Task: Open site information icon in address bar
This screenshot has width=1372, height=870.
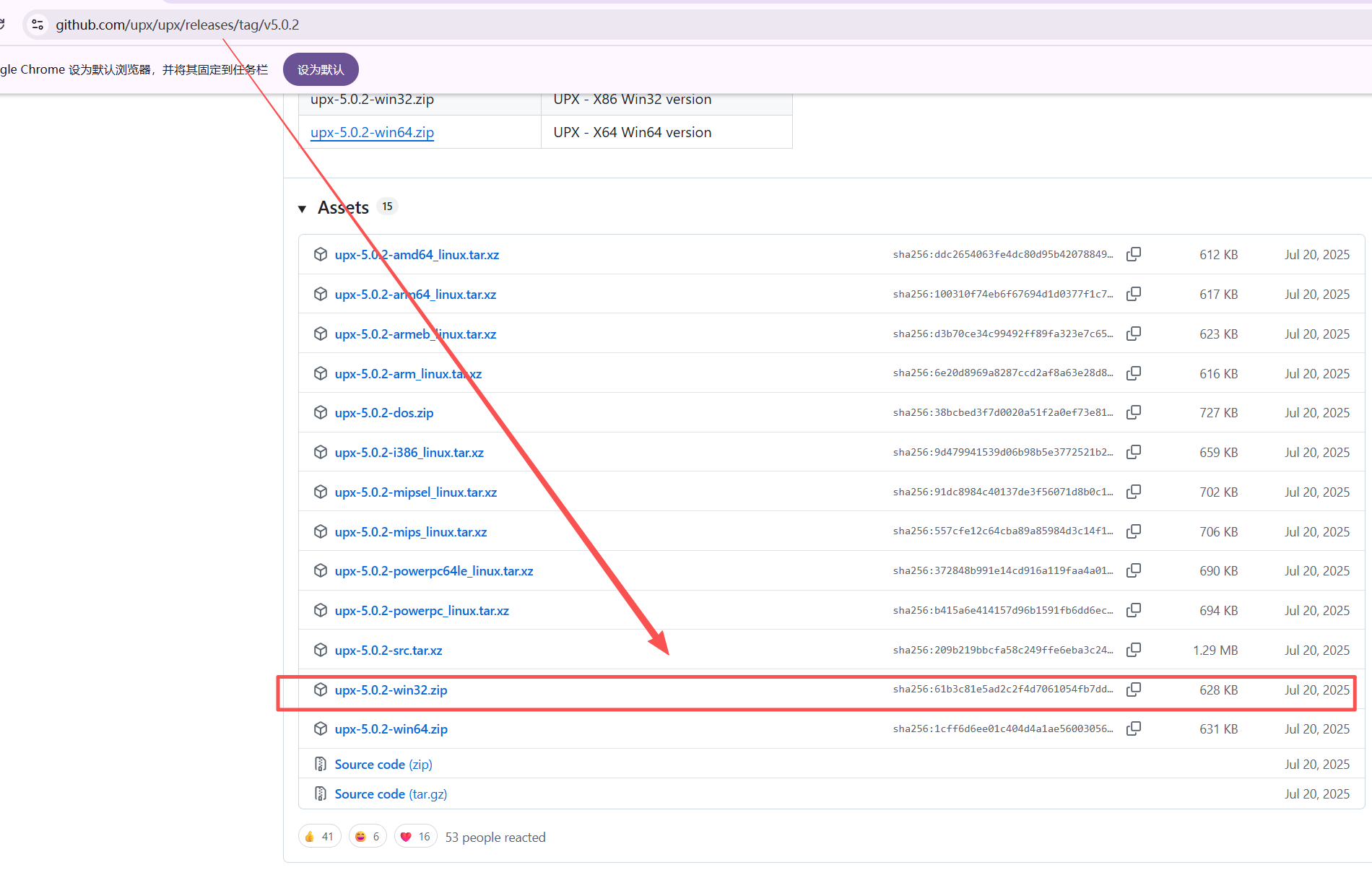Action: click(38, 25)
